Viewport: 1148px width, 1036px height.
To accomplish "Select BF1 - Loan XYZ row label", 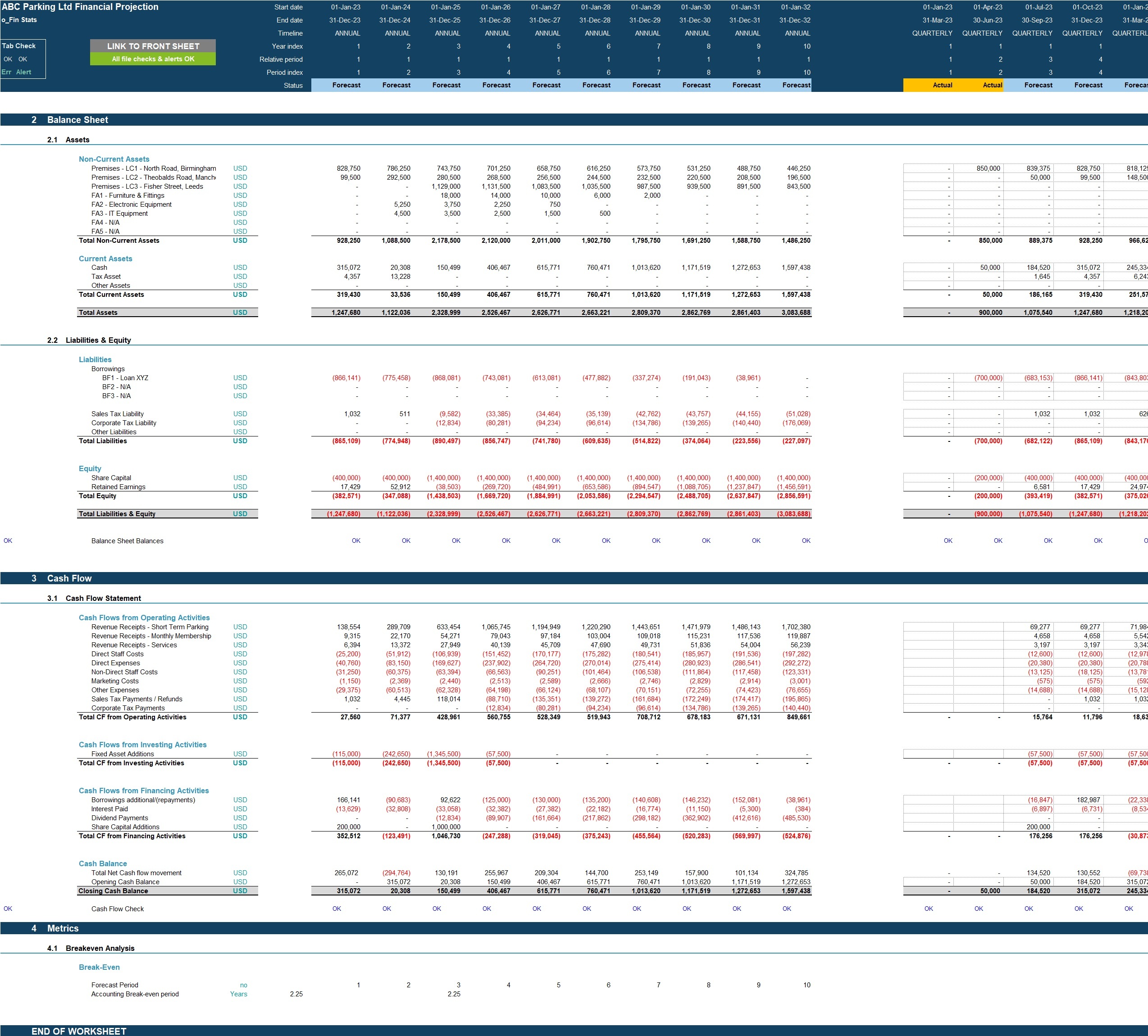I will point(125,378).
